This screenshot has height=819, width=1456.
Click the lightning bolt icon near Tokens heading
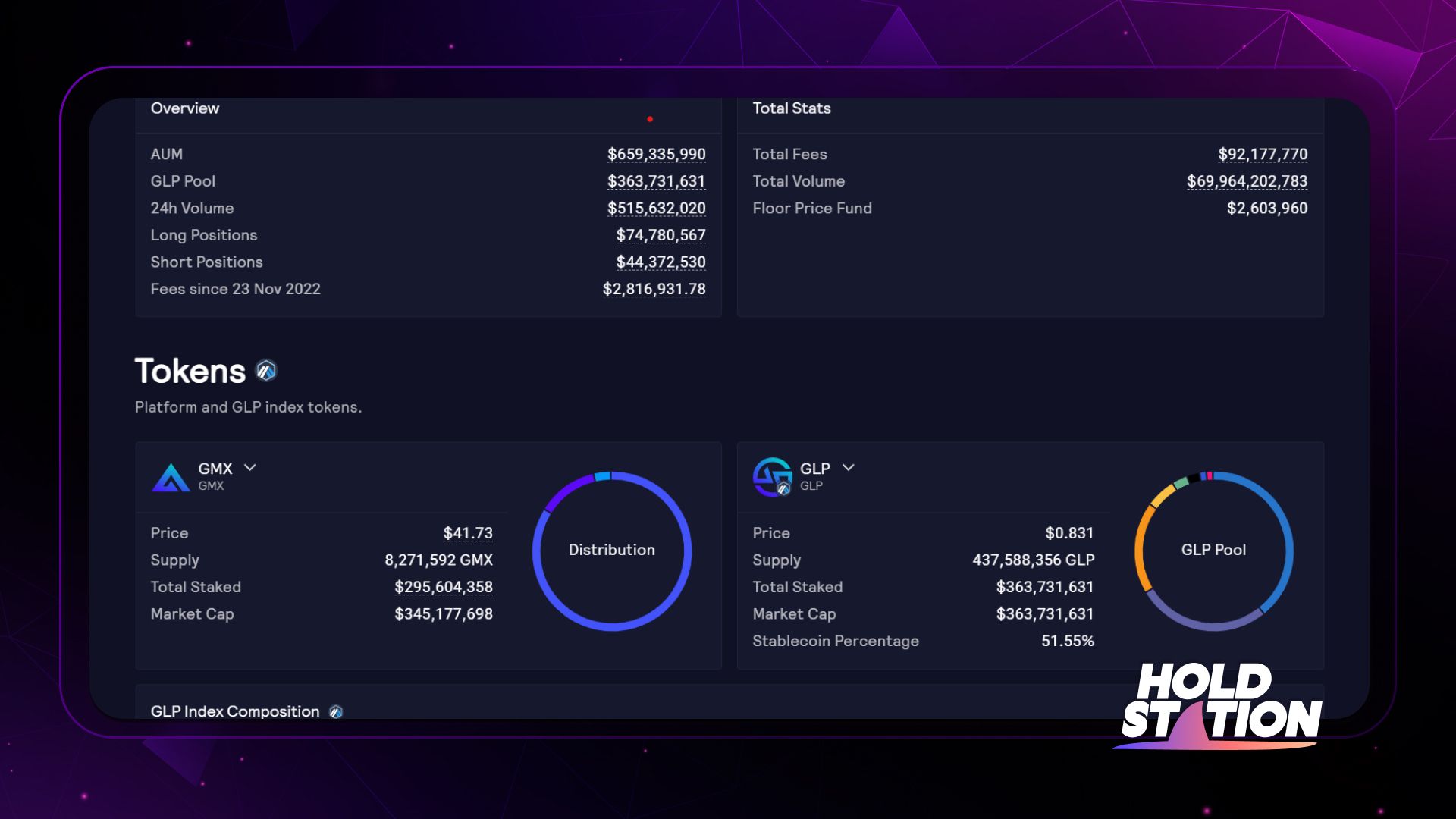[x=265, y=369]
